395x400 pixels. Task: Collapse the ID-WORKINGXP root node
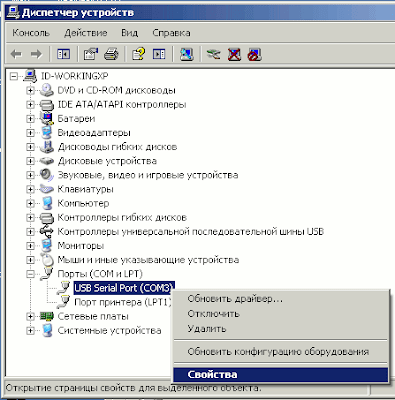click(14, 76)
